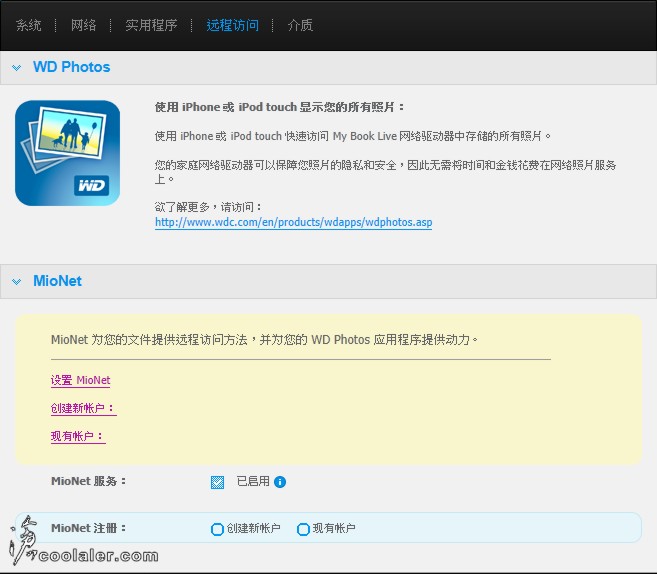Follow the 创建新帐户 link in yellow box
This screenshot has height=574, width=657.
point(84,408)
